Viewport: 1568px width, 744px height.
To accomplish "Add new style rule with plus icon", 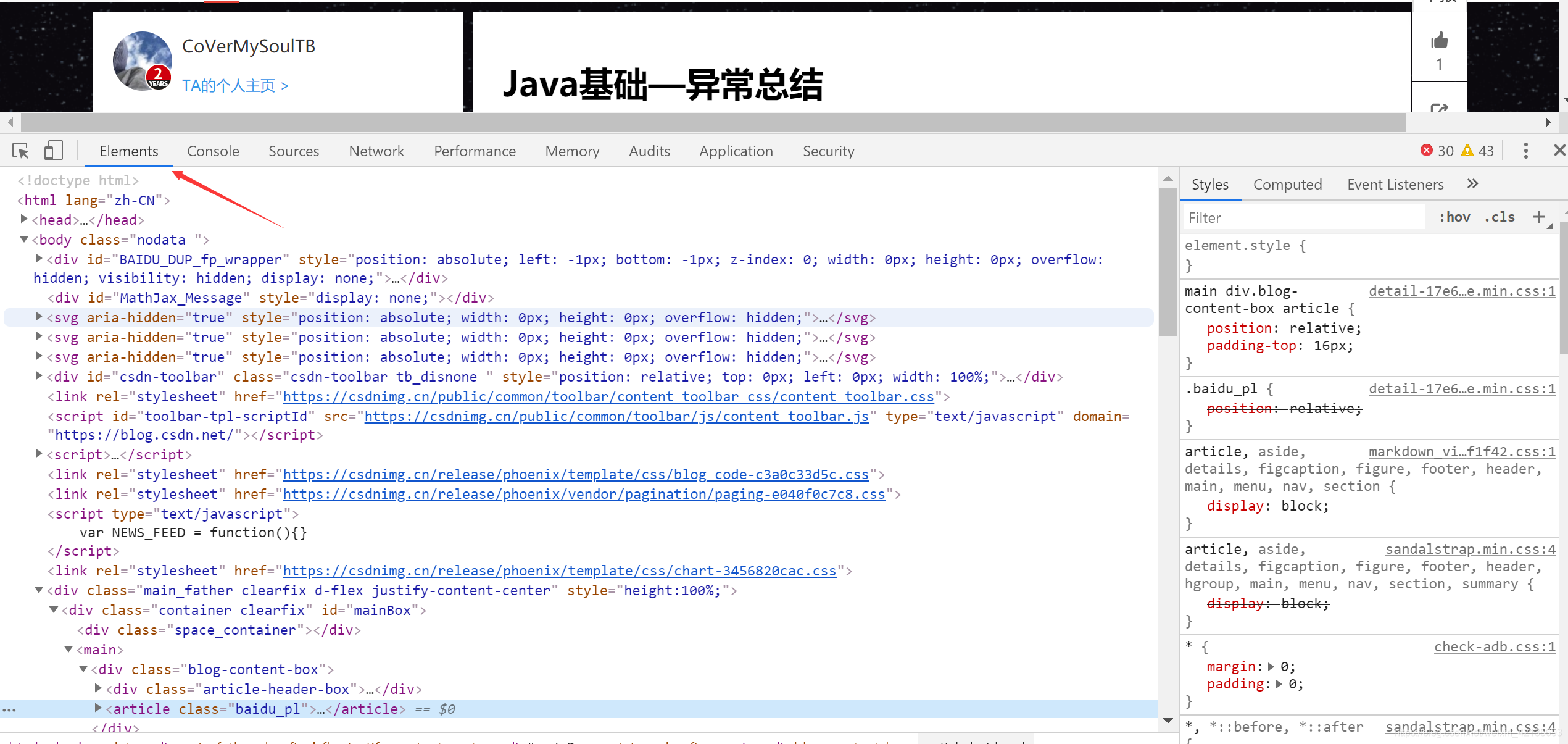I will coord(1539,217).
